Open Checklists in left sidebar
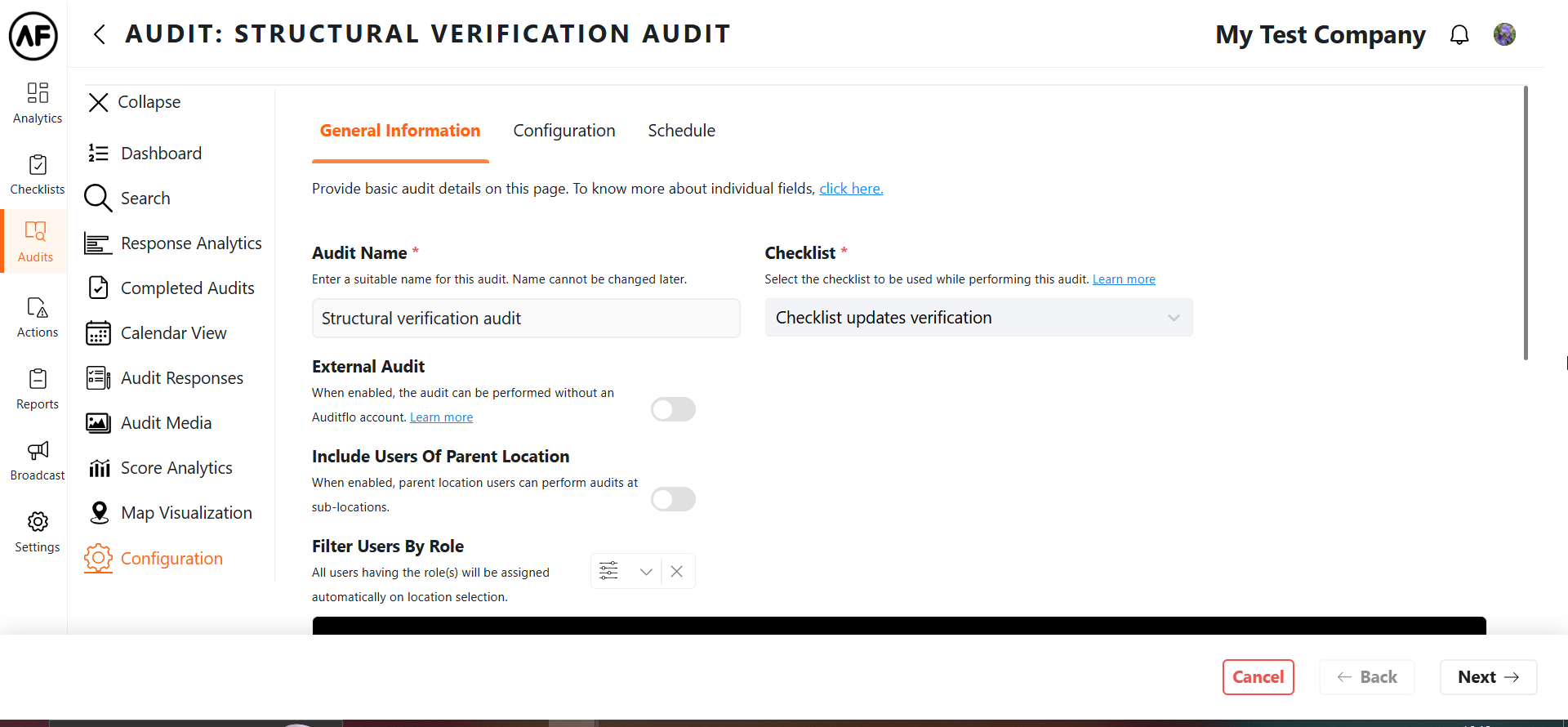This screenshot has height=727, width=1568. pyautogui.click(x=38, y=175)
